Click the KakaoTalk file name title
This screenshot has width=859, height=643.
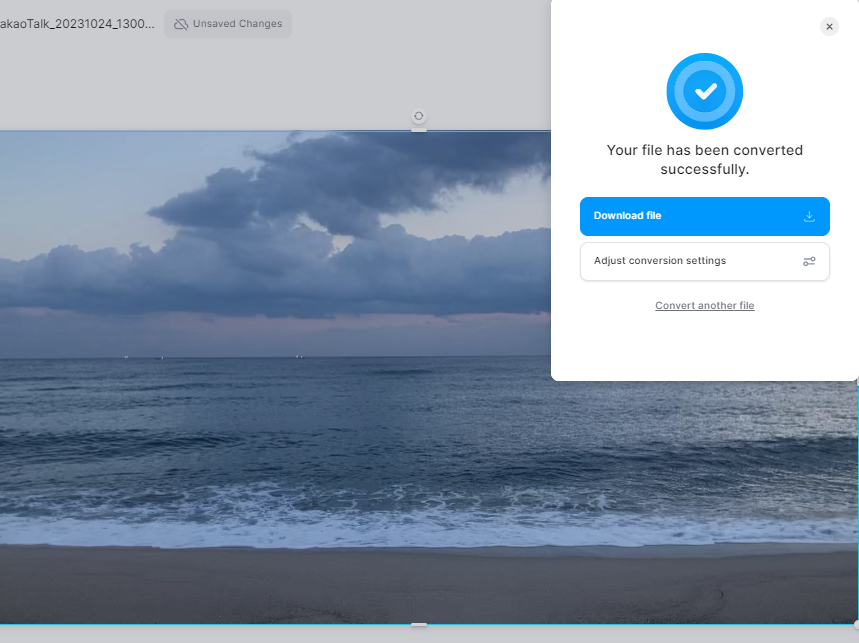[77, 24]
